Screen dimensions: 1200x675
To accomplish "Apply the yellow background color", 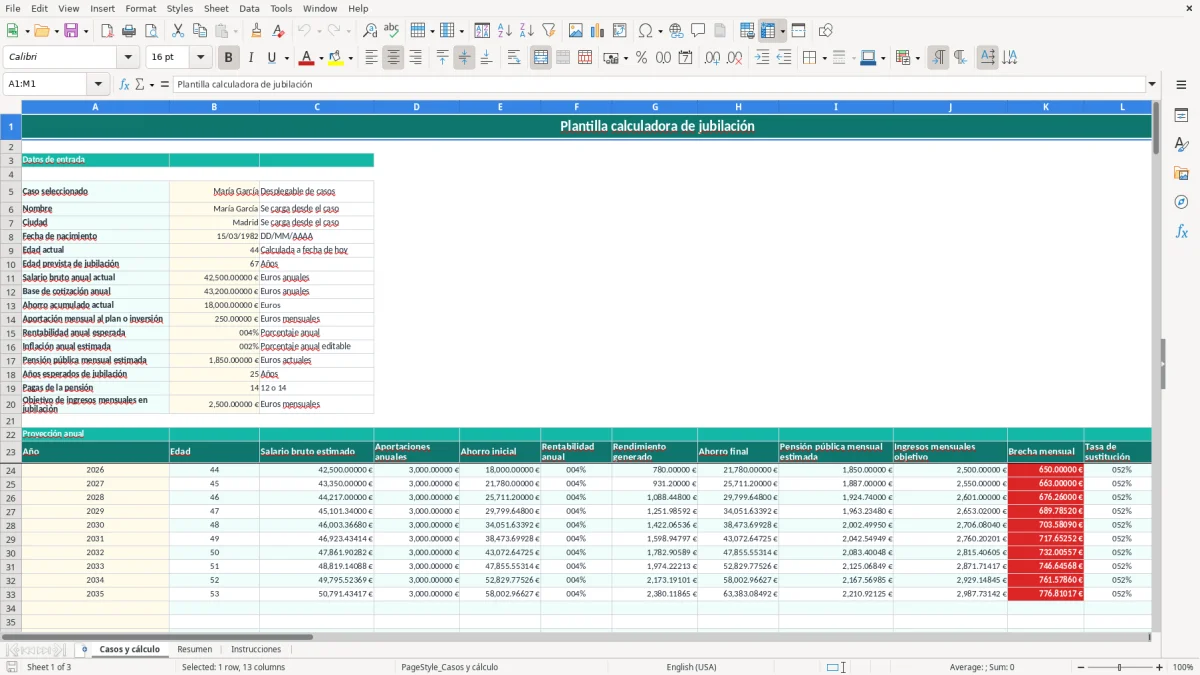I will click(x=336, y=58).
